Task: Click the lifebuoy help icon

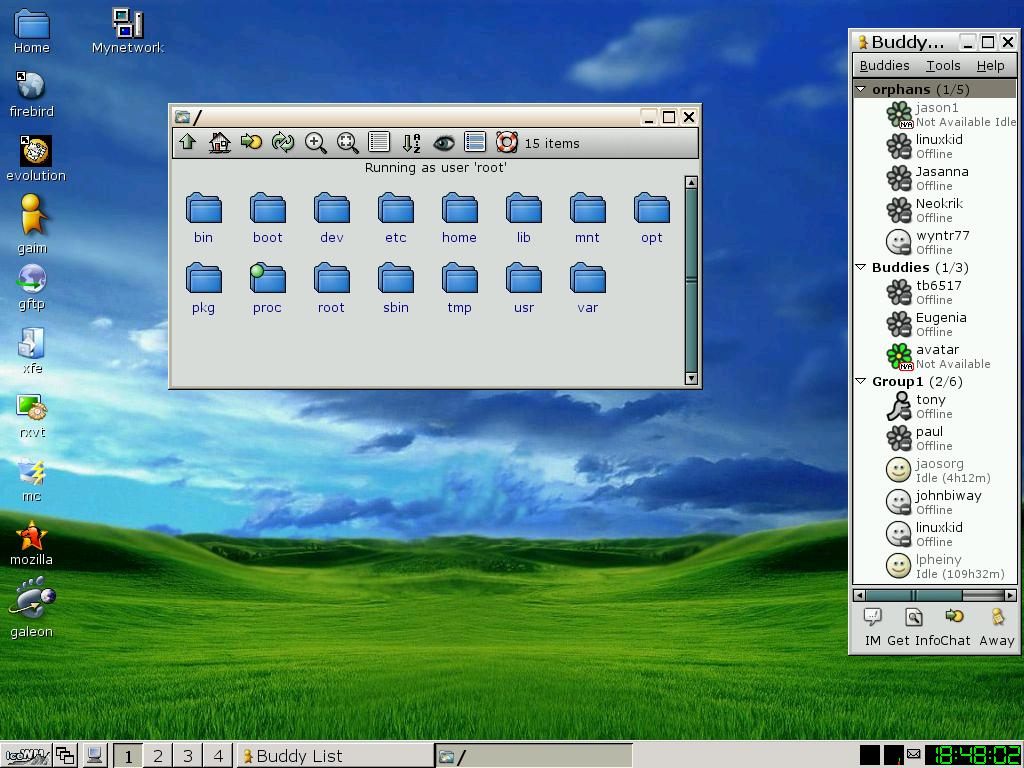Action: (507, 143)
